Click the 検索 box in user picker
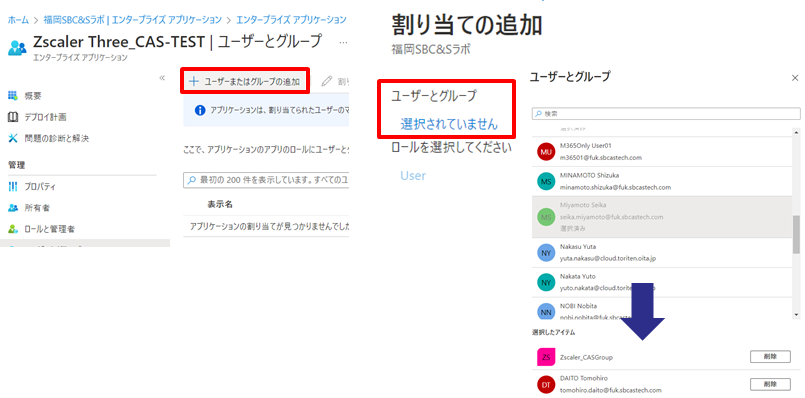 click(x=666, y=113)
